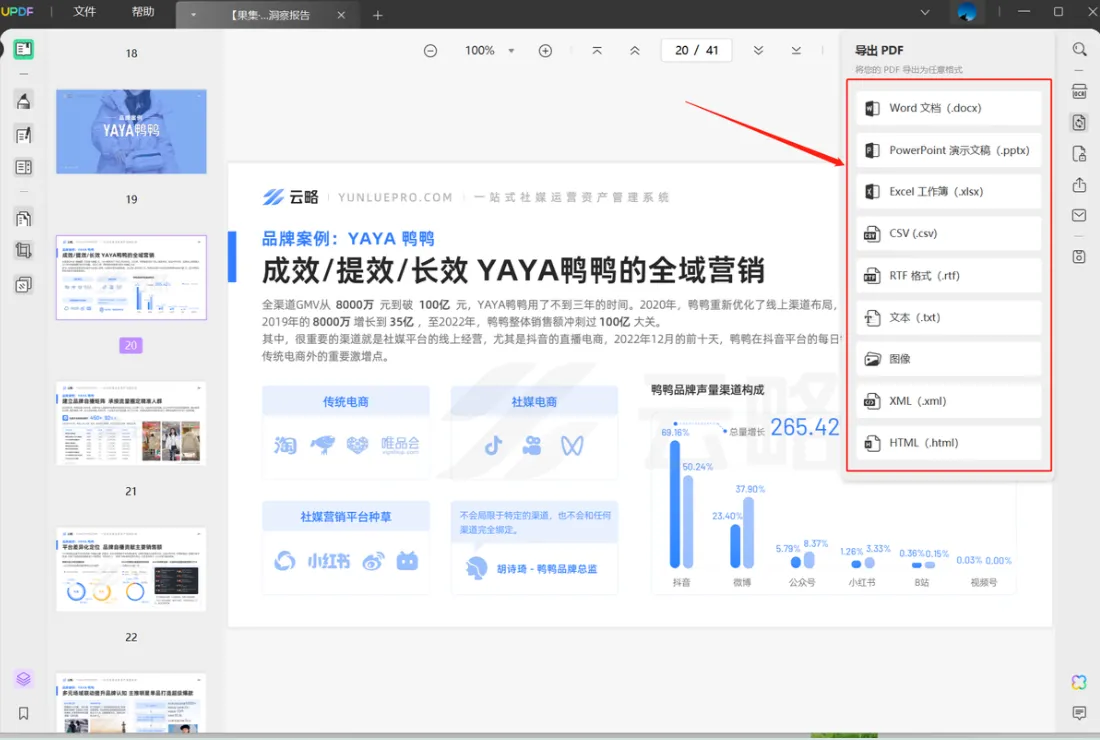
Task: Open the title bar chevron dropdown
Action: coord(925,12)
